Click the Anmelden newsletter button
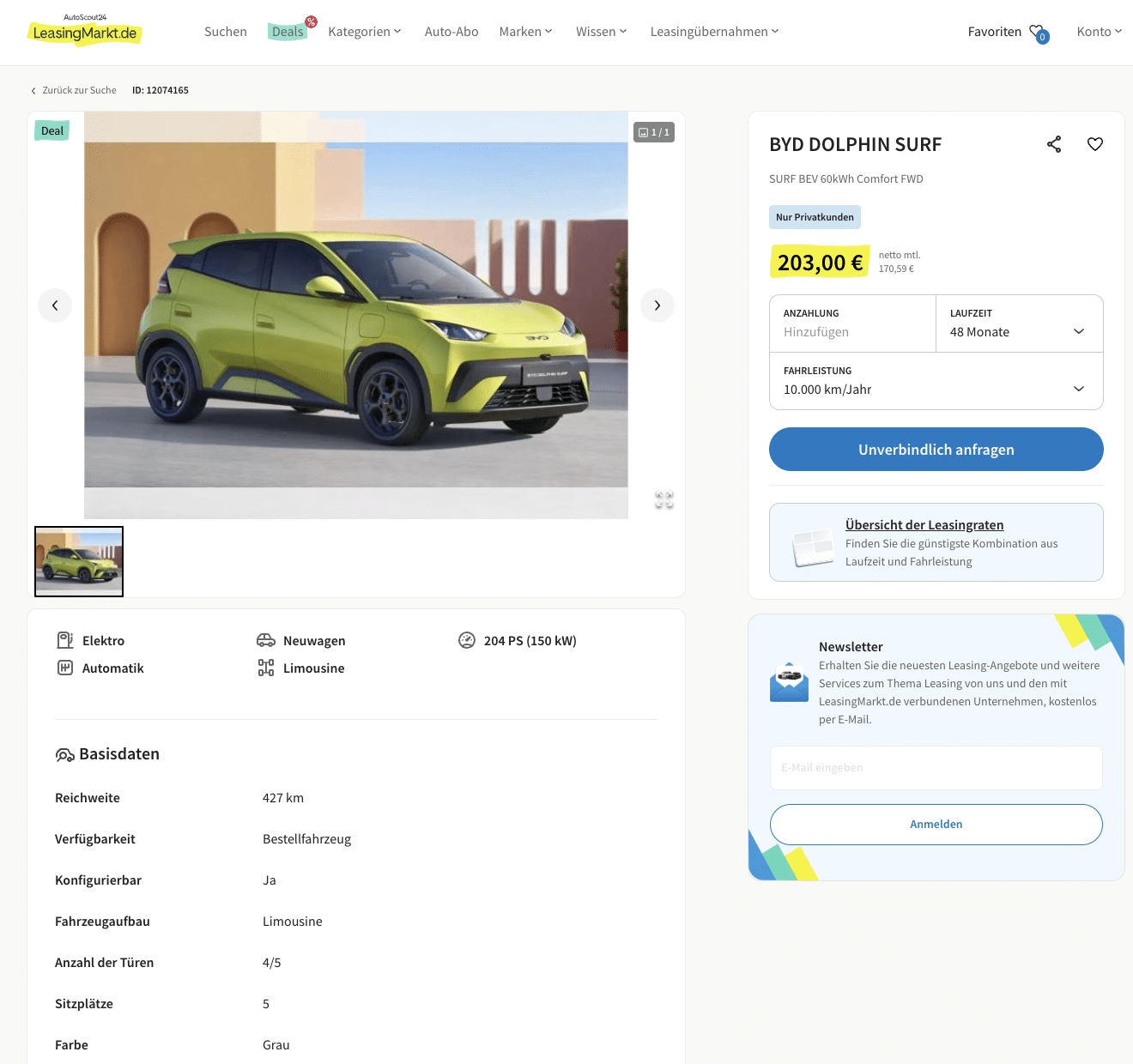Screen dimensions: 1133x1064 (936, 825)
